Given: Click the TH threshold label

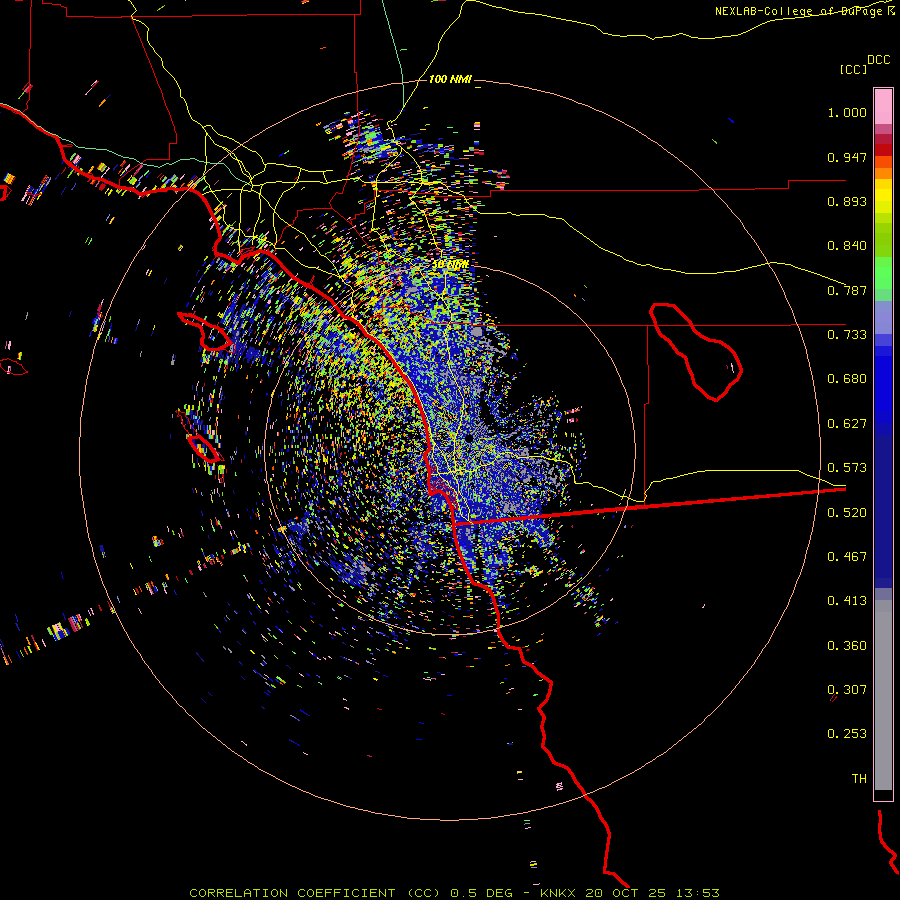Looking at the screenshot, I should click(x=859, y=779).
